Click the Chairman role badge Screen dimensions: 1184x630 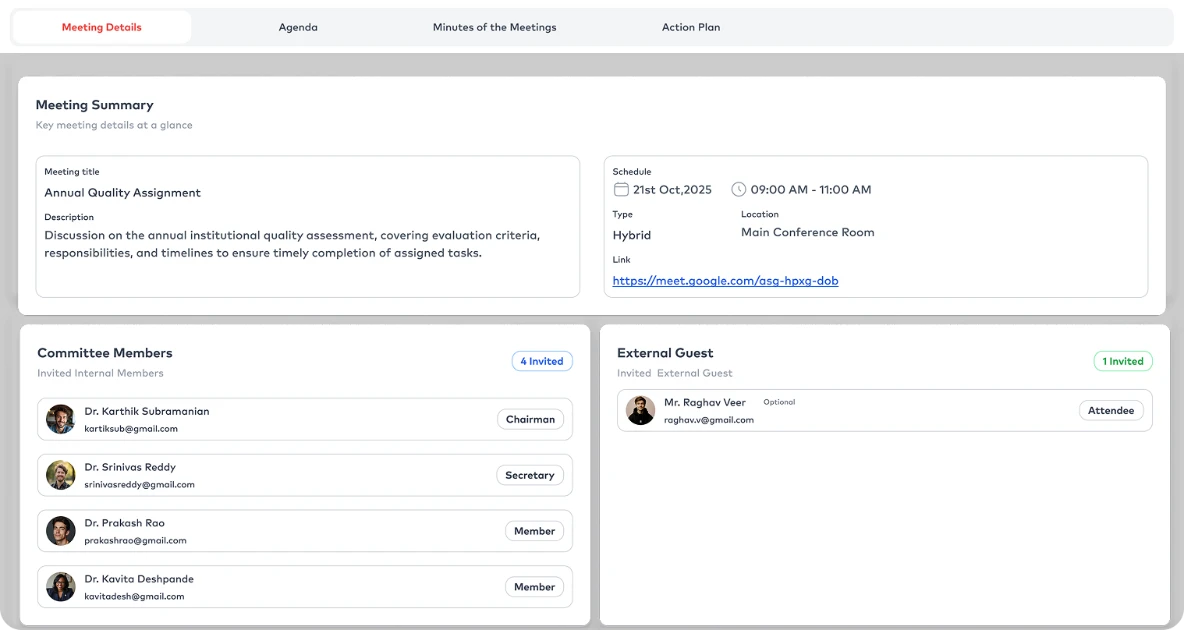pyautogui.click(x=530, y=420)
